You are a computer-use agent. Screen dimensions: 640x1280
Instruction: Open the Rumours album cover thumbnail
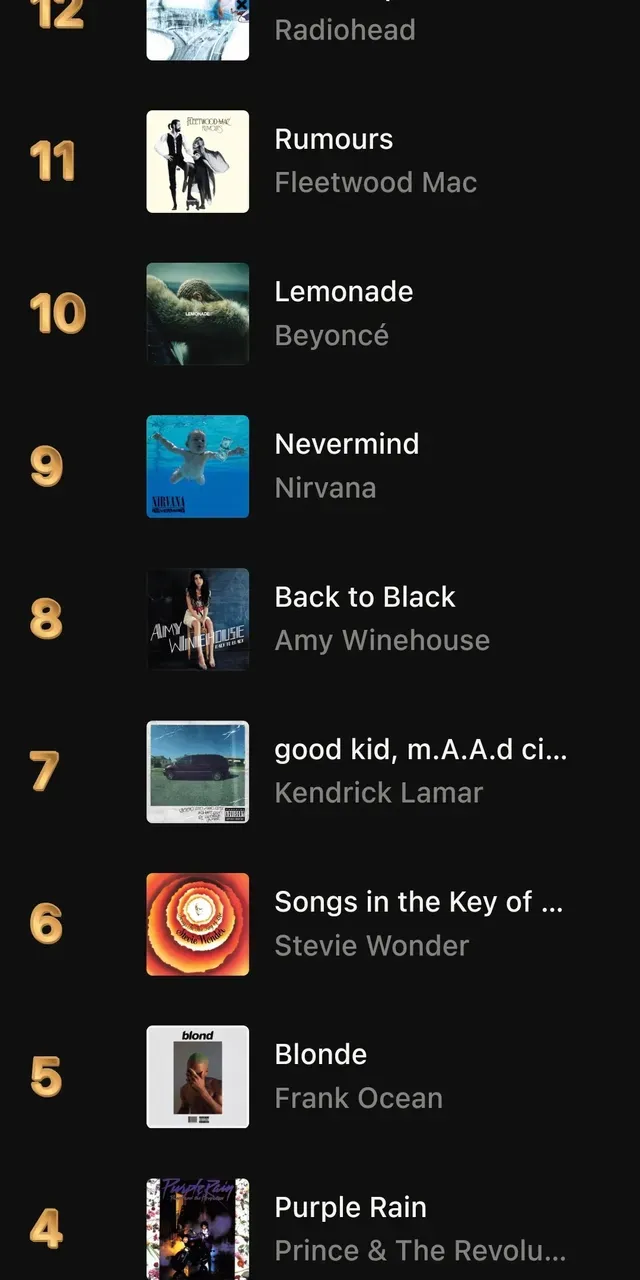pyautogui.click(x=198, y=161)
